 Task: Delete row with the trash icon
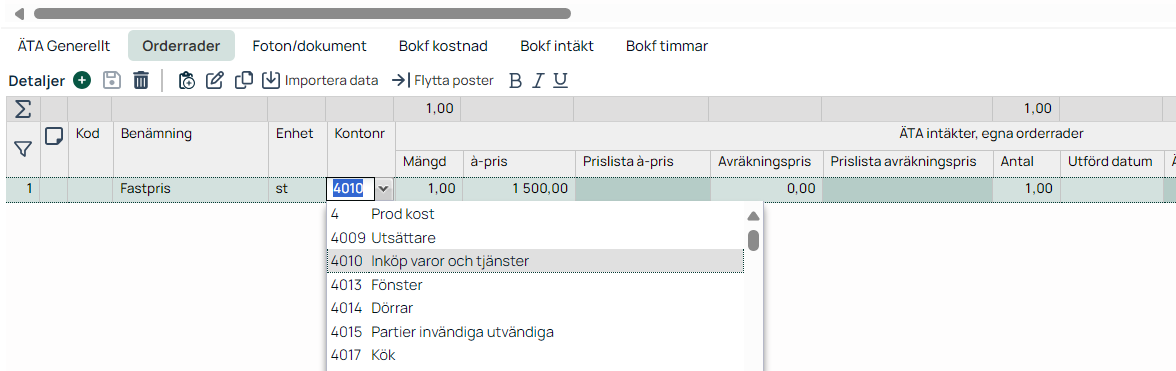[x=141, y=80]
